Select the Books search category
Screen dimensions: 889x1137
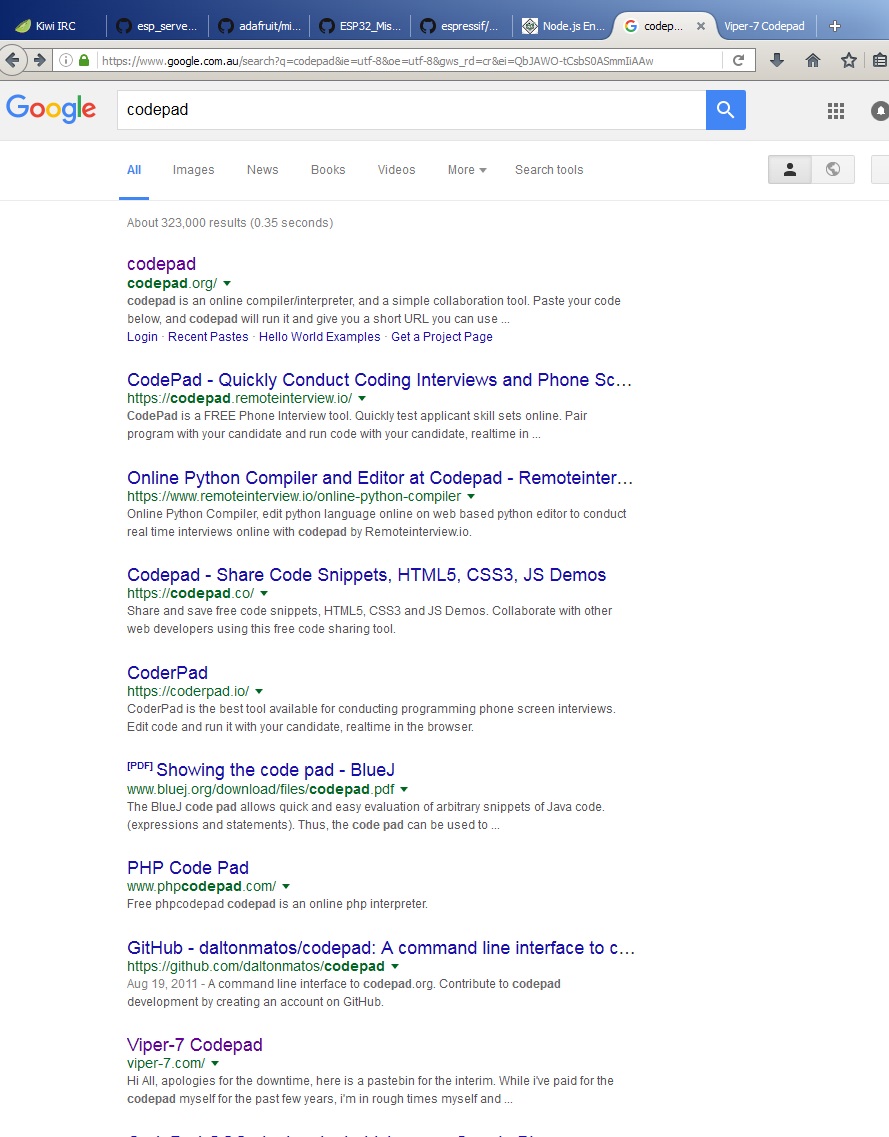coord(328,170)
